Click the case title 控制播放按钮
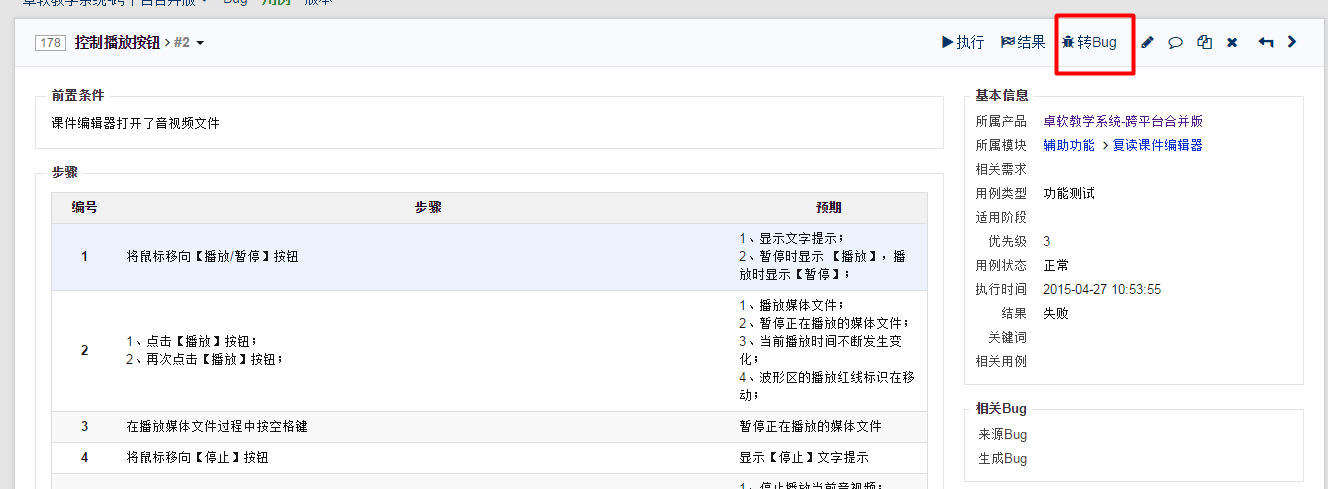The image size is (1328, 489). coord(117,43)
